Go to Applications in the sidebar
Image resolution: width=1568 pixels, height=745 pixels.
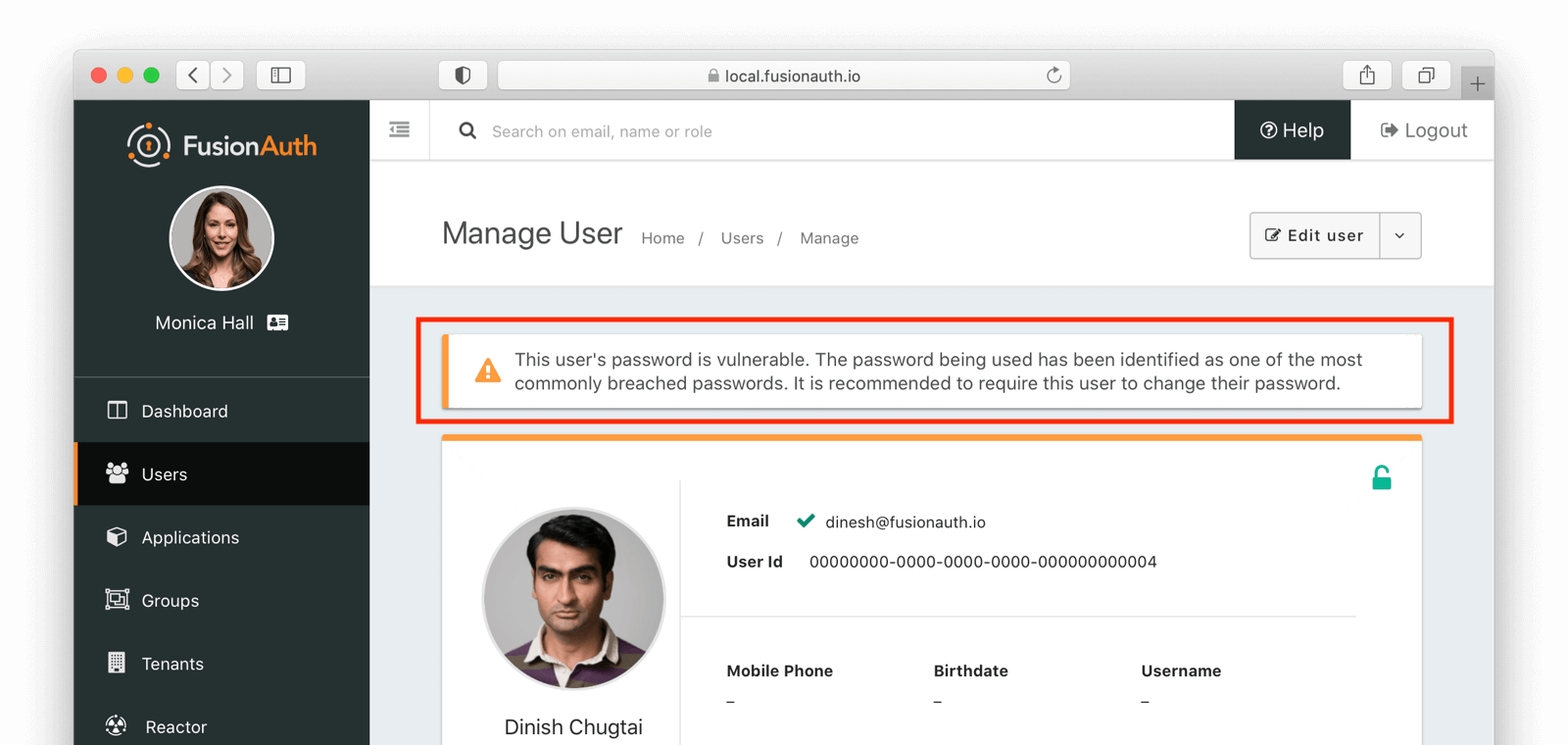(x=222, y=537)
